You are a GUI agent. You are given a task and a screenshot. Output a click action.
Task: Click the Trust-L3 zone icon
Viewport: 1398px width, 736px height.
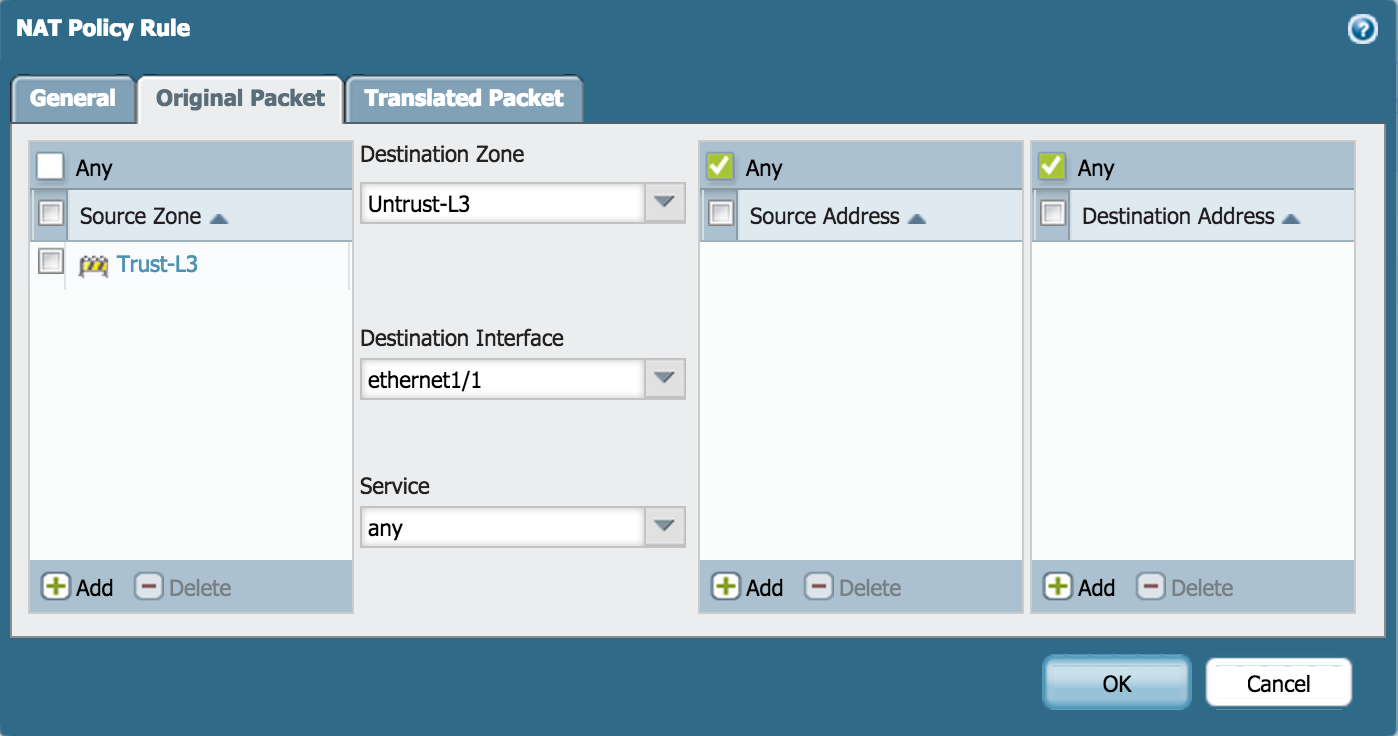coord(93,265)
